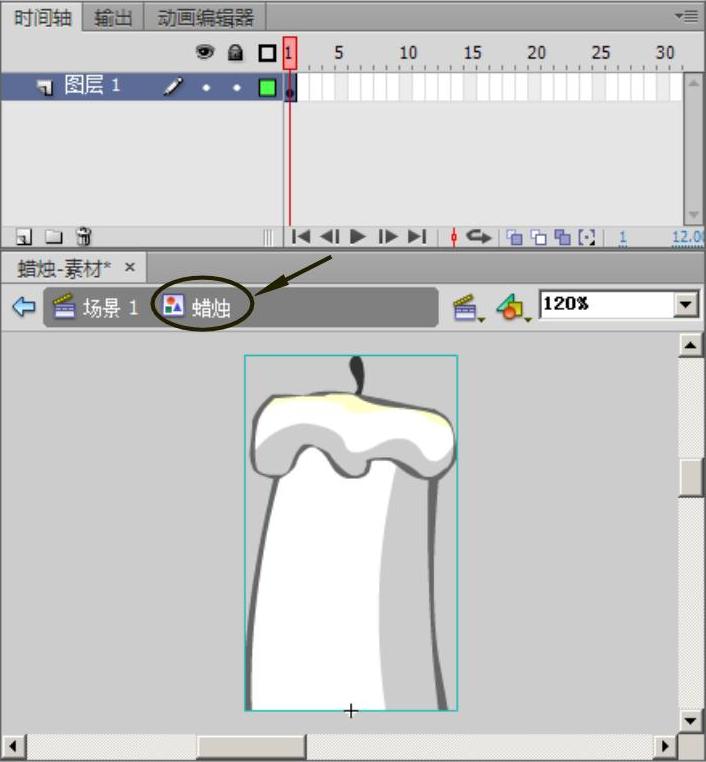Image resolution: width=706 pixels, height=762 pixels.
Task: Click the New Folder icon in timeline
Action: (x=54, y=237)
